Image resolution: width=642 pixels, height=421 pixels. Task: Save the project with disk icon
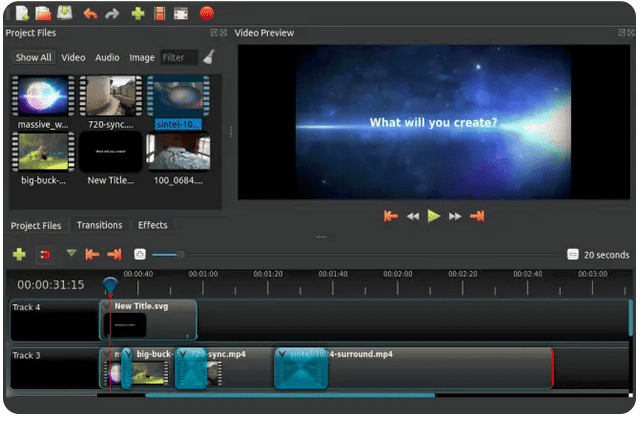tap(64, 13)
